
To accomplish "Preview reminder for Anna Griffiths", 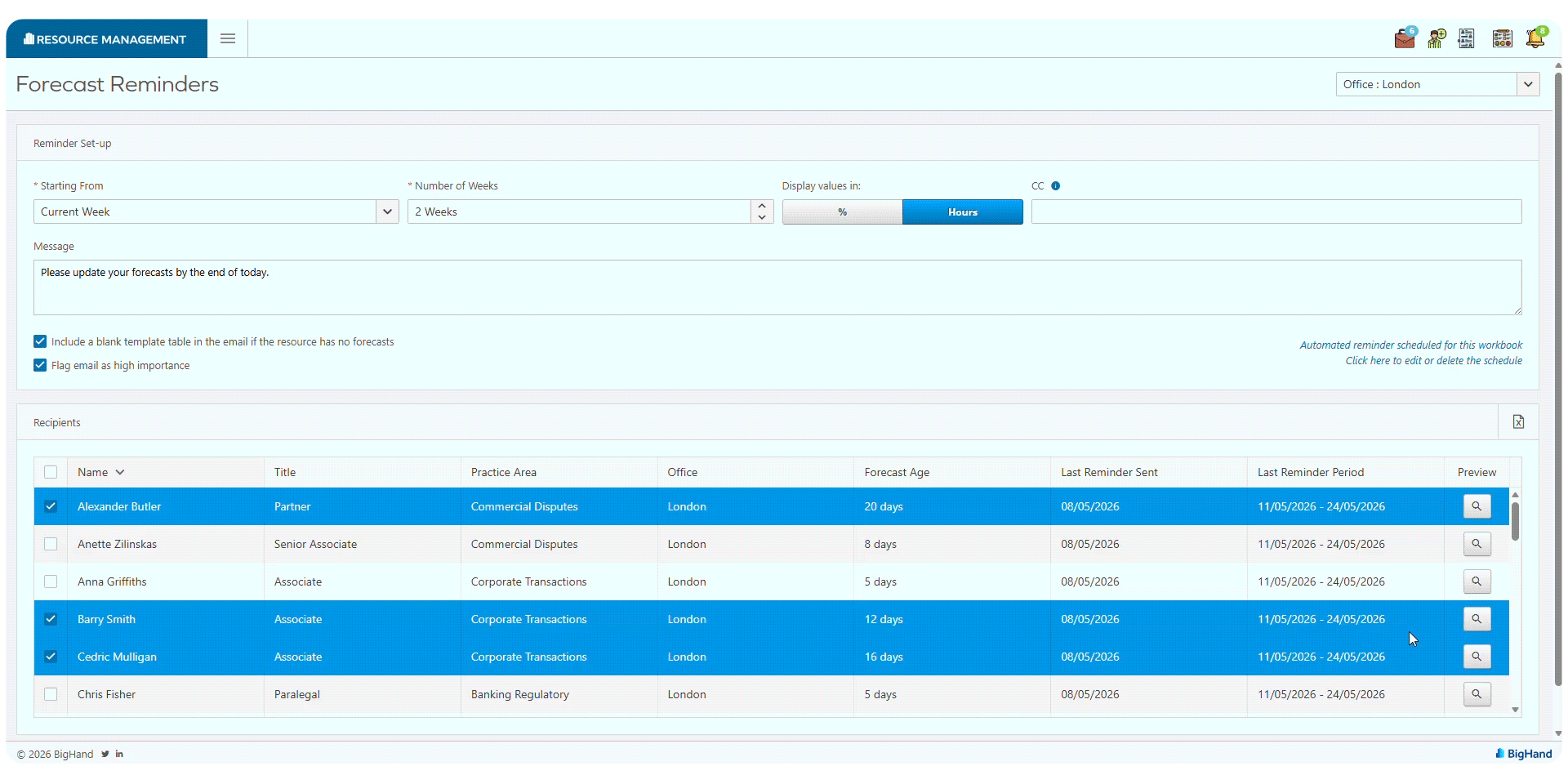I will coord(1477,581).
